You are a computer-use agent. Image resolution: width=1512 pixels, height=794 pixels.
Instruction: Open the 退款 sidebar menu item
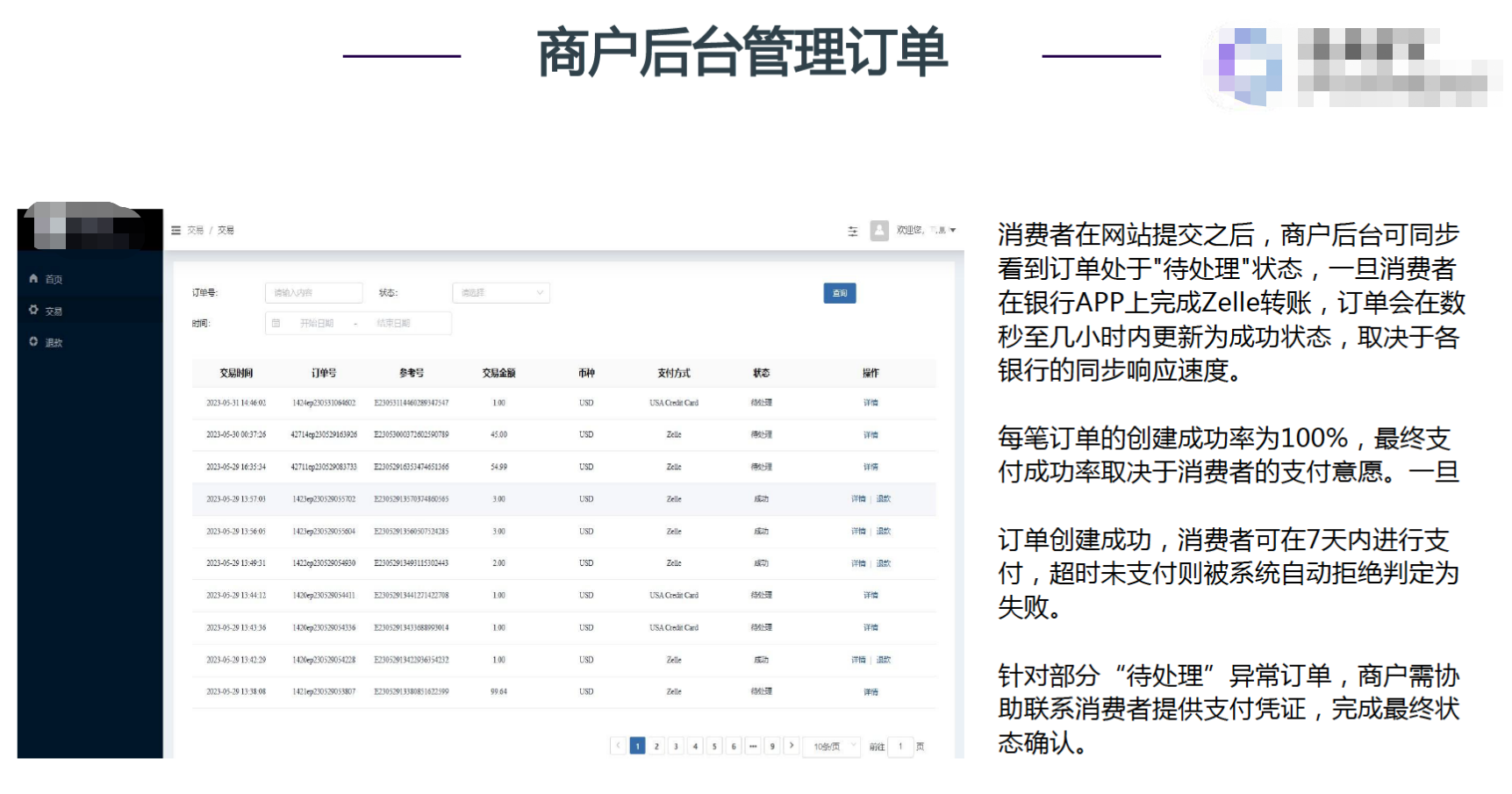90,342
